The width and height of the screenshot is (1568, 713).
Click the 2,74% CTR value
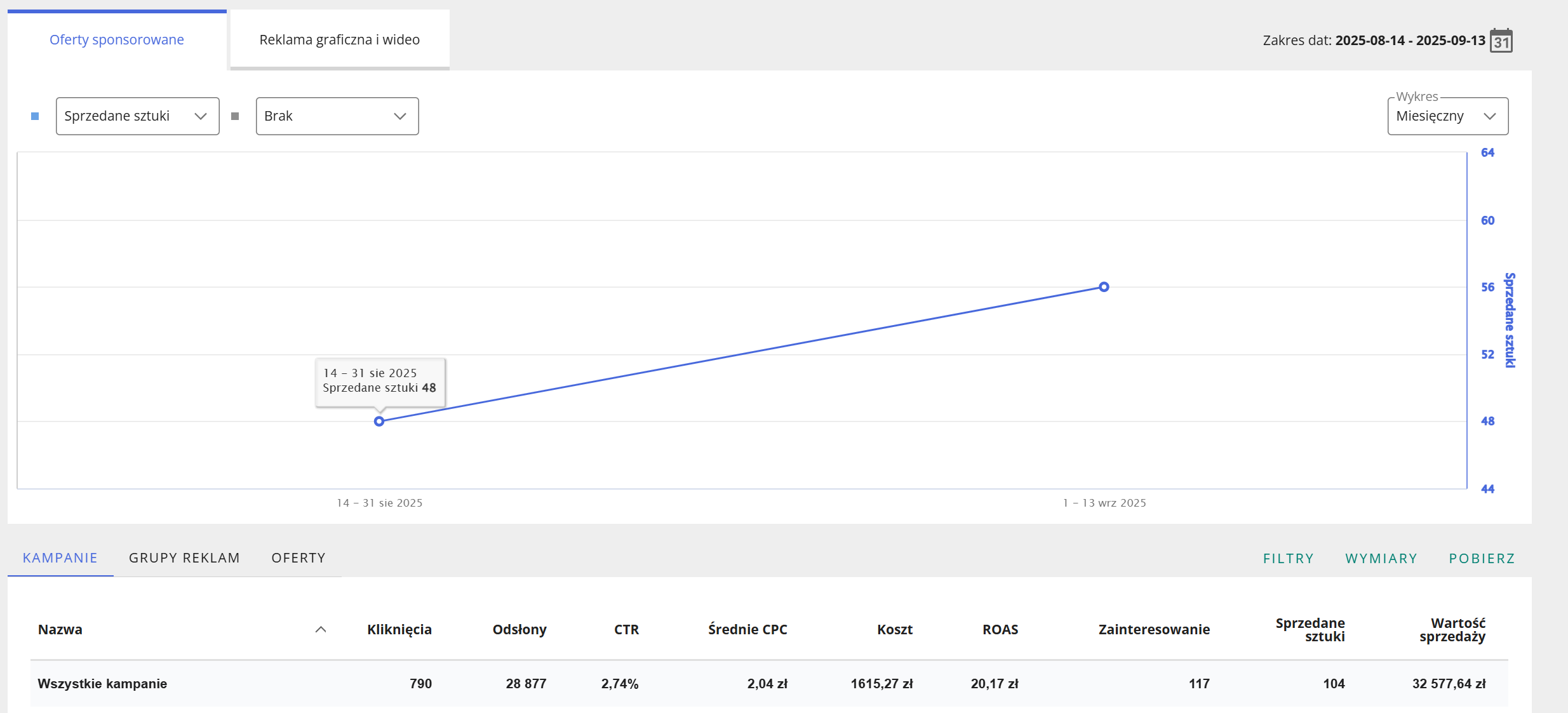pos(620,684)
